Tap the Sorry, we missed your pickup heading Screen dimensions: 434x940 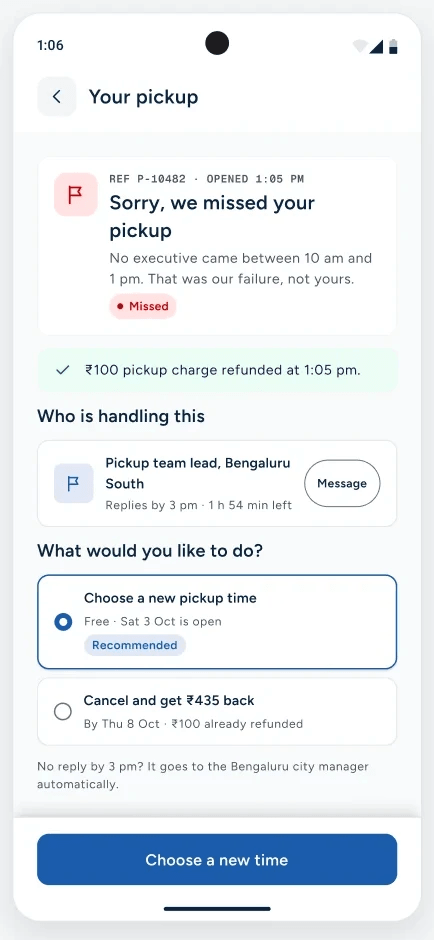(x=212, y=216)
